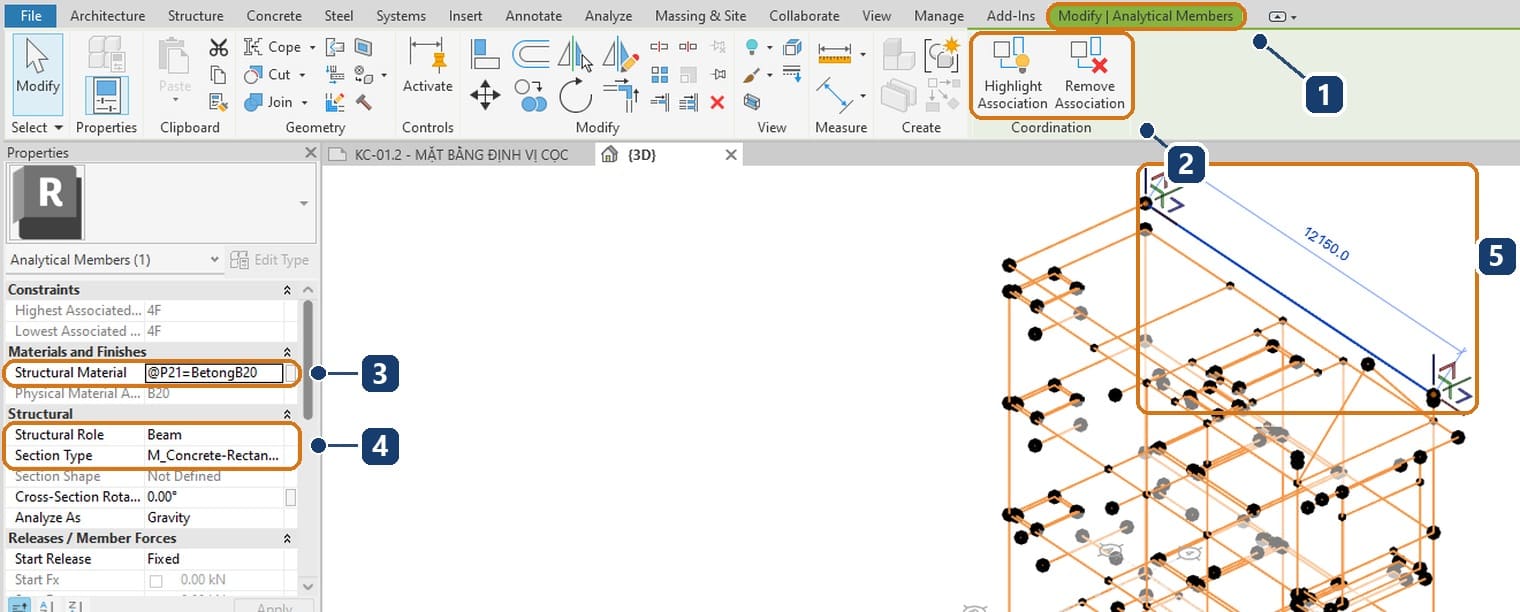The height and width of the screenshot is (612, 1520).
Task: Click the red Delete X icon
Action: (x=717, y=102)
